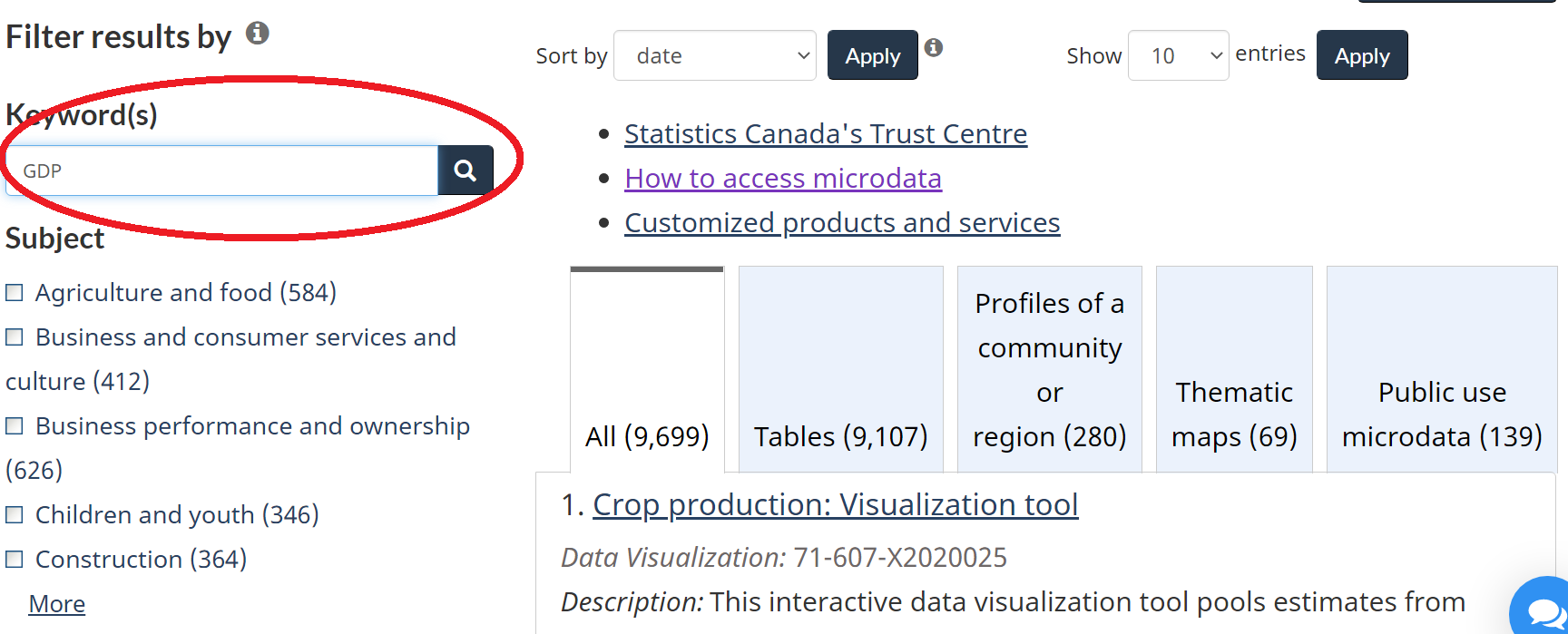
Task: Select Public use microdata (139) tab
Action: [1442, 415]
